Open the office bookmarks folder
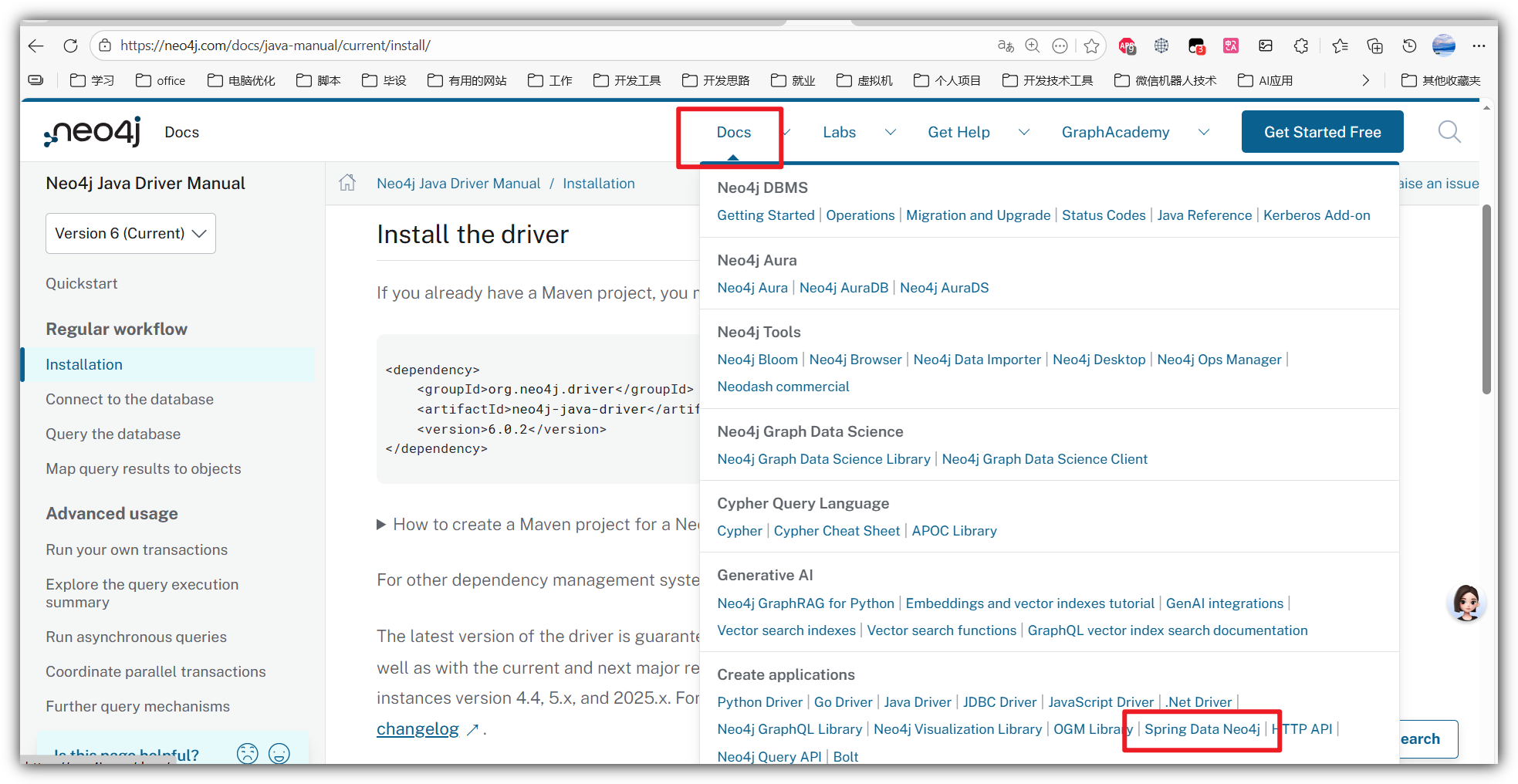The height and width of the screenshot is (784, 1518). click(161, 80)
